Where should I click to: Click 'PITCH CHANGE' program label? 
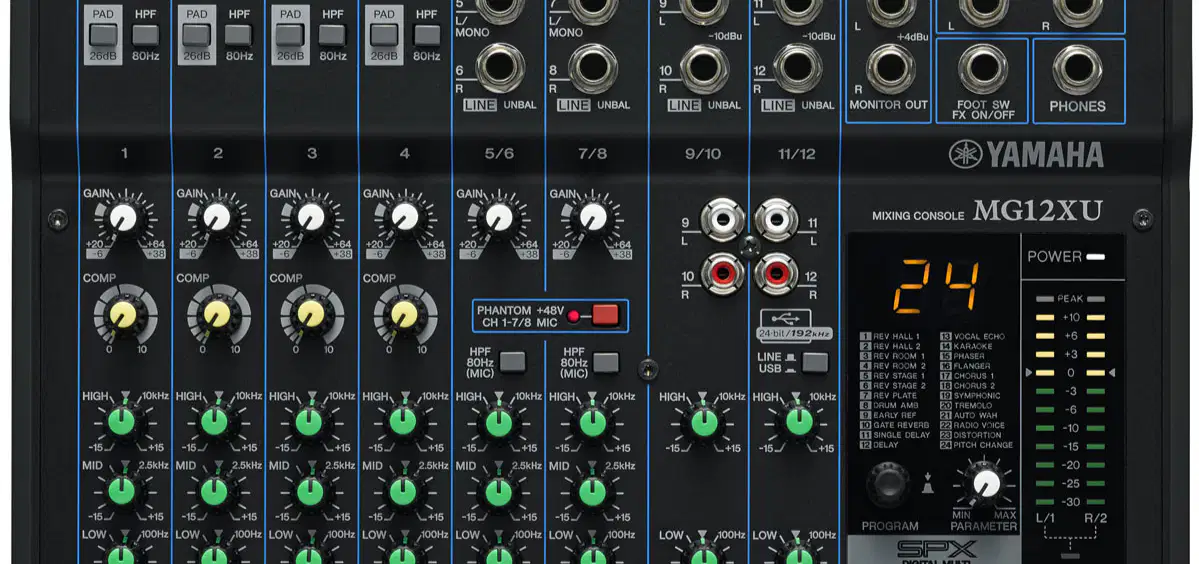coord(983,445)
